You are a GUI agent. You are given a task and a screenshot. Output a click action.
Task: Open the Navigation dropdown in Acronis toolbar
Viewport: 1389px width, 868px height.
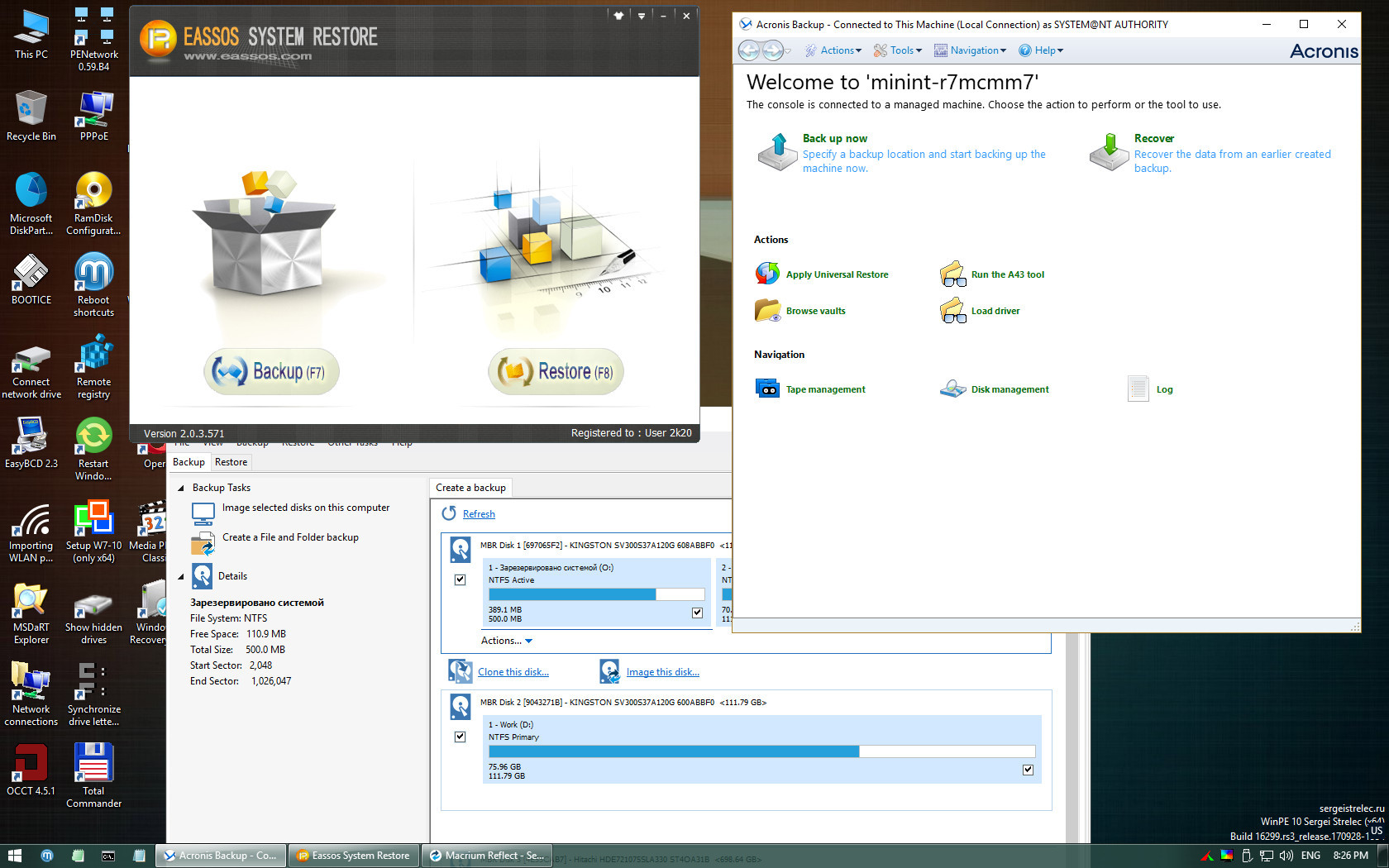(971, 50)
